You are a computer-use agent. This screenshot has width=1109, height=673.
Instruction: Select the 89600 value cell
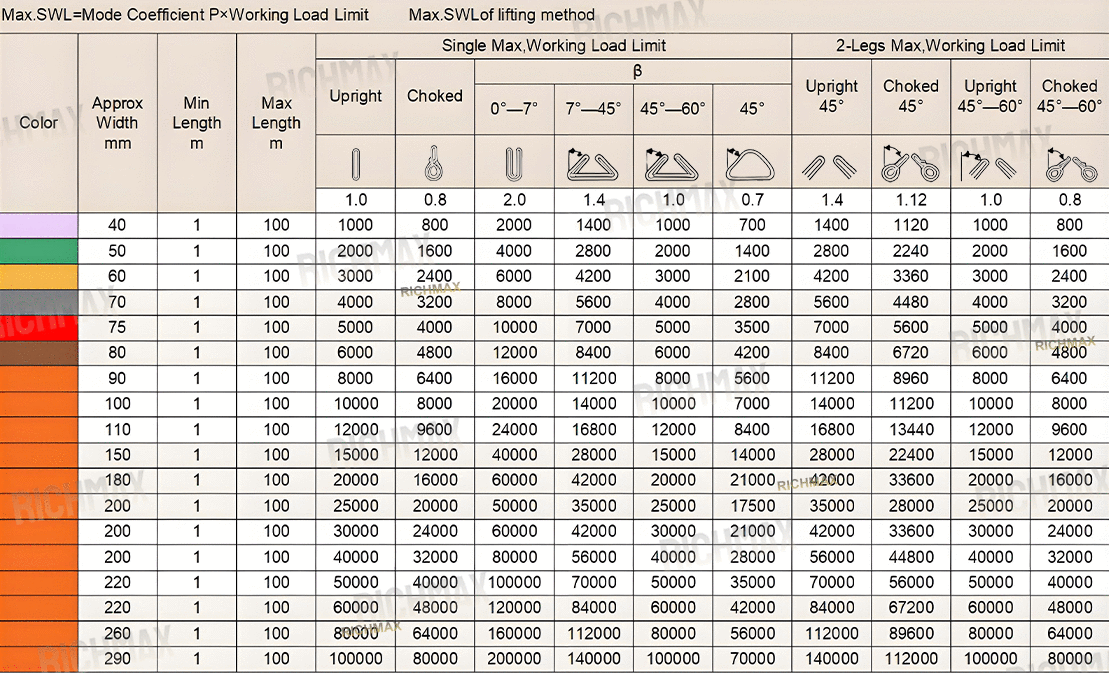pos(910,633)
